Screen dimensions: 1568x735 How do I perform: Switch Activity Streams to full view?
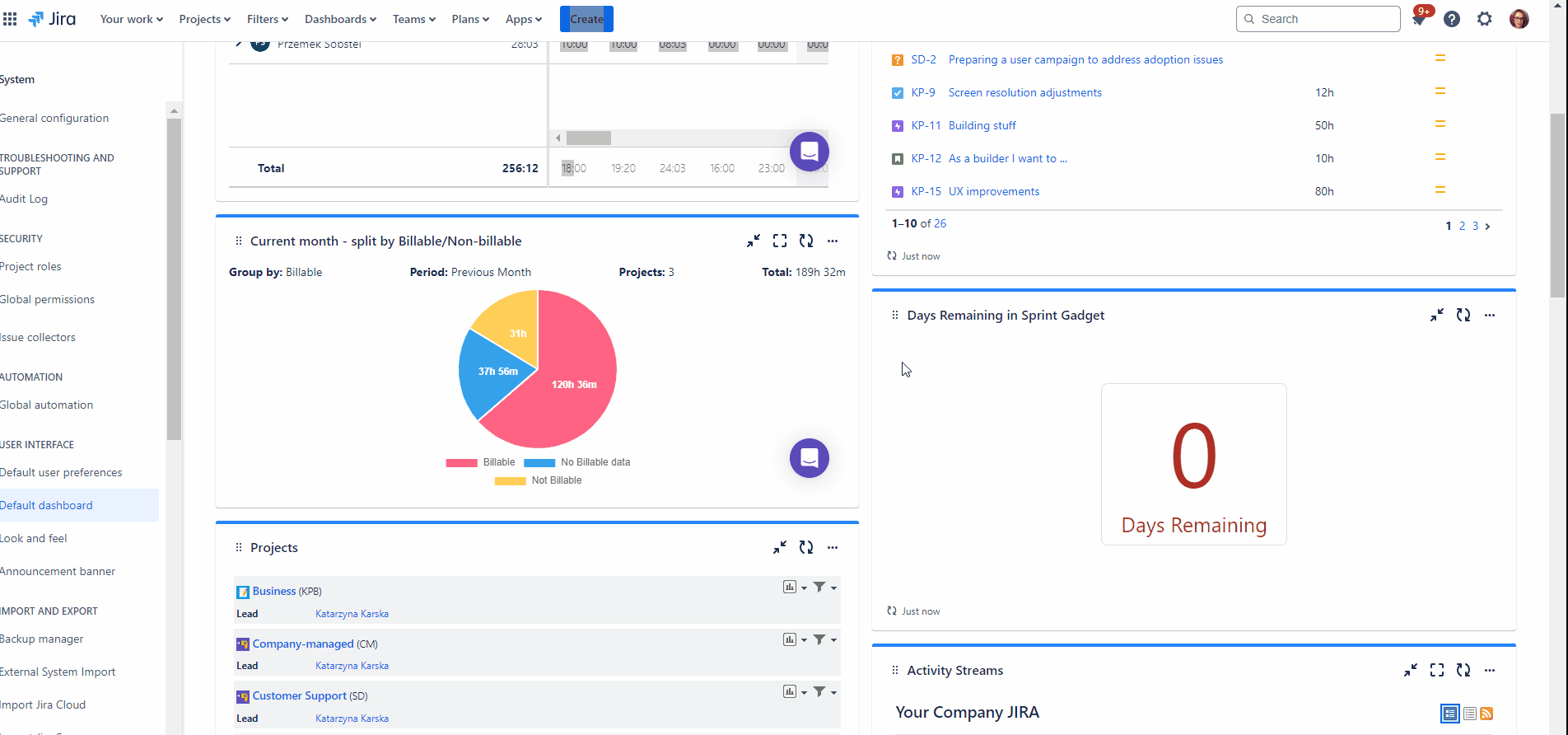click(x=1449, y=714)
